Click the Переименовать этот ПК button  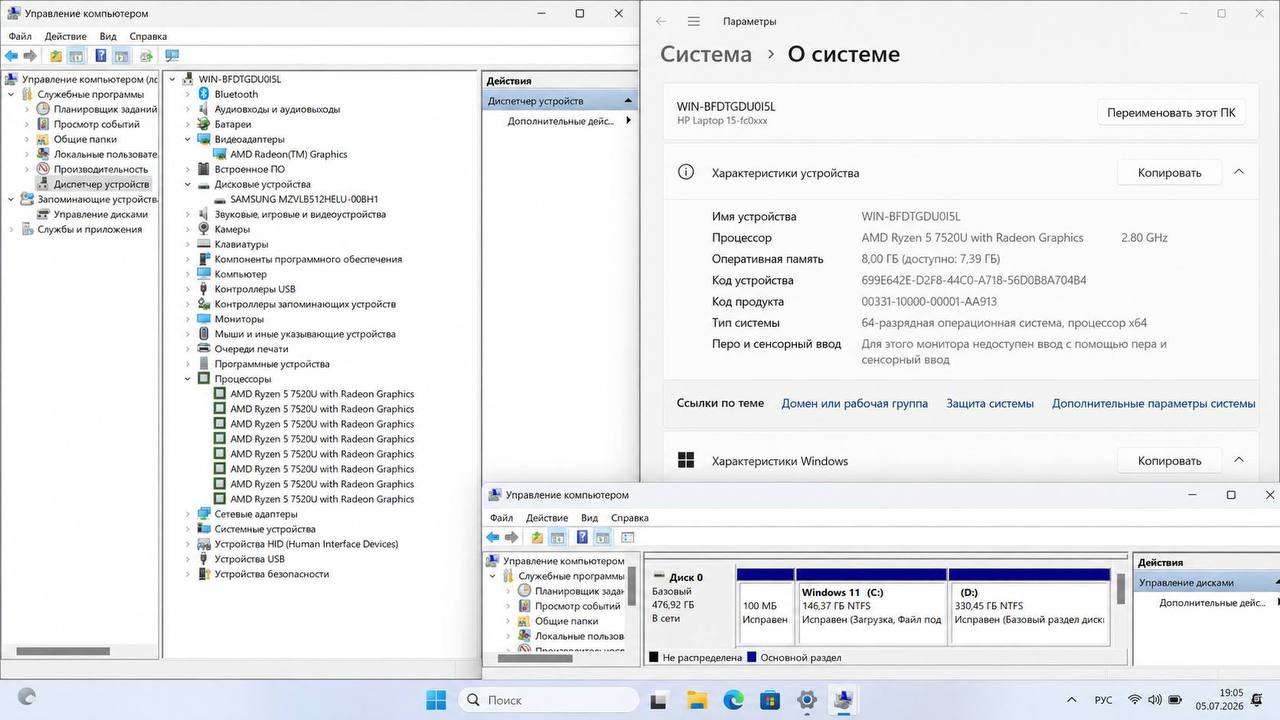tap(1171, 113)
